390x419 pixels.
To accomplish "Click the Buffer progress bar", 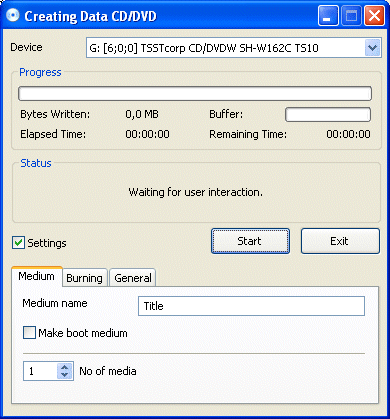I will [328, 115].
